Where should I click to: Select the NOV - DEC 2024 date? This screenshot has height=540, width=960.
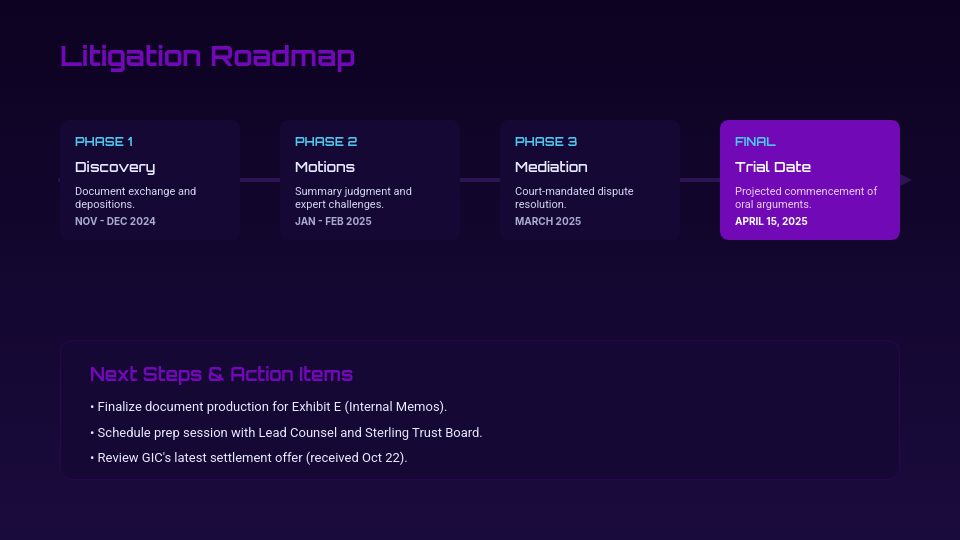coord(115,221)
